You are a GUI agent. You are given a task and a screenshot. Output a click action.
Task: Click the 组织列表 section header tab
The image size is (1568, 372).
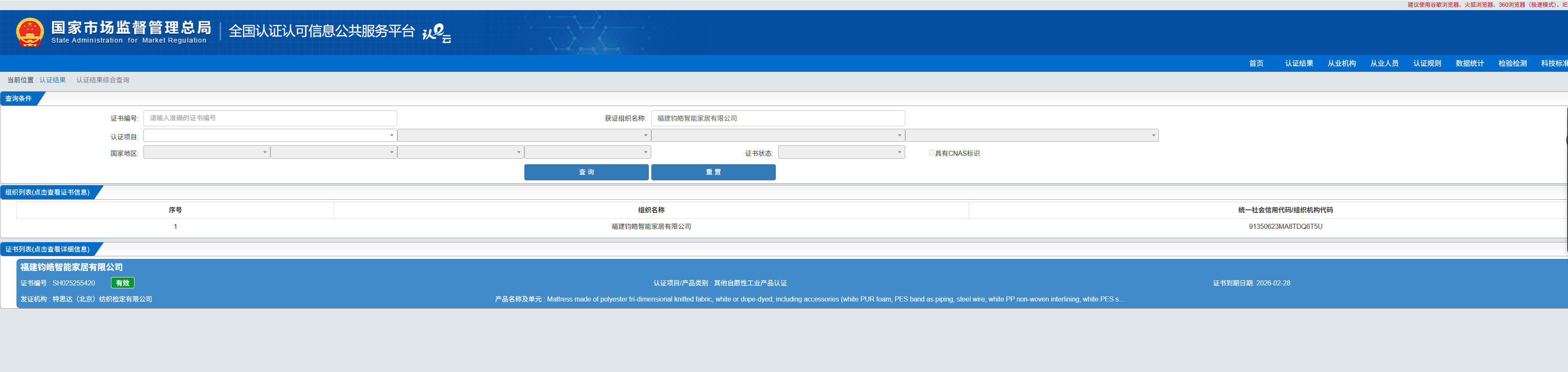pyautogui.click(x=48, y=193)
